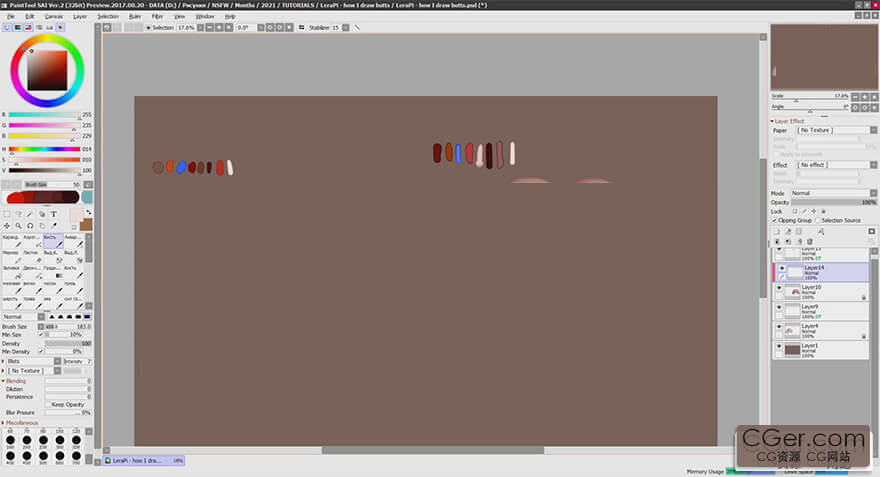Viewport: 880px width, 477px height.
Task: Select the rectangular Selection tool
Action: click(x=7, y=214)
